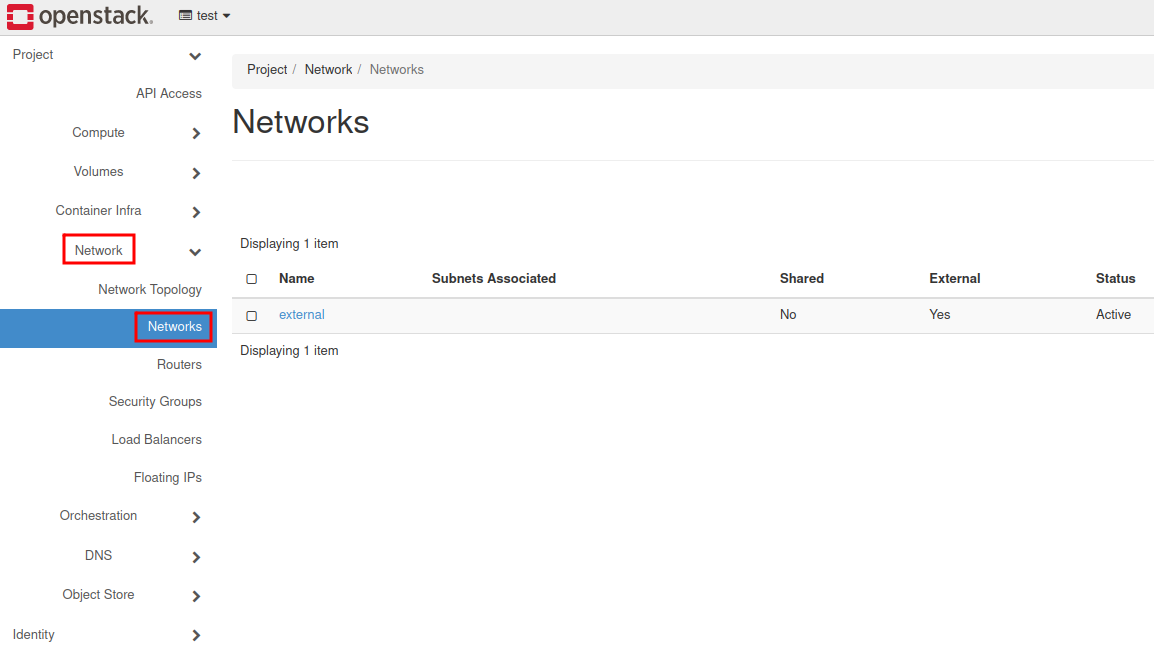Click the OpenStack logo icon
Screen dimensions: 1154x649
(x=20, y=16)
